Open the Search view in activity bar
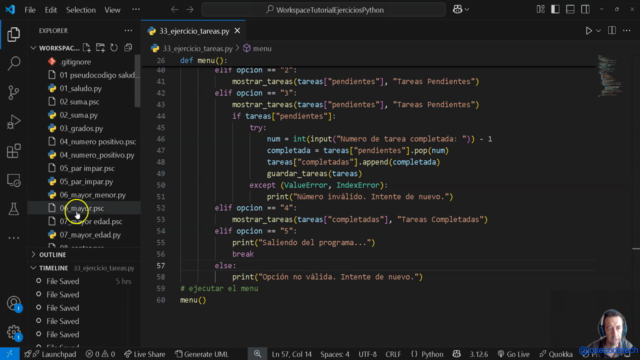This screenshot has width=640, height=360. [x=13, y=63]
